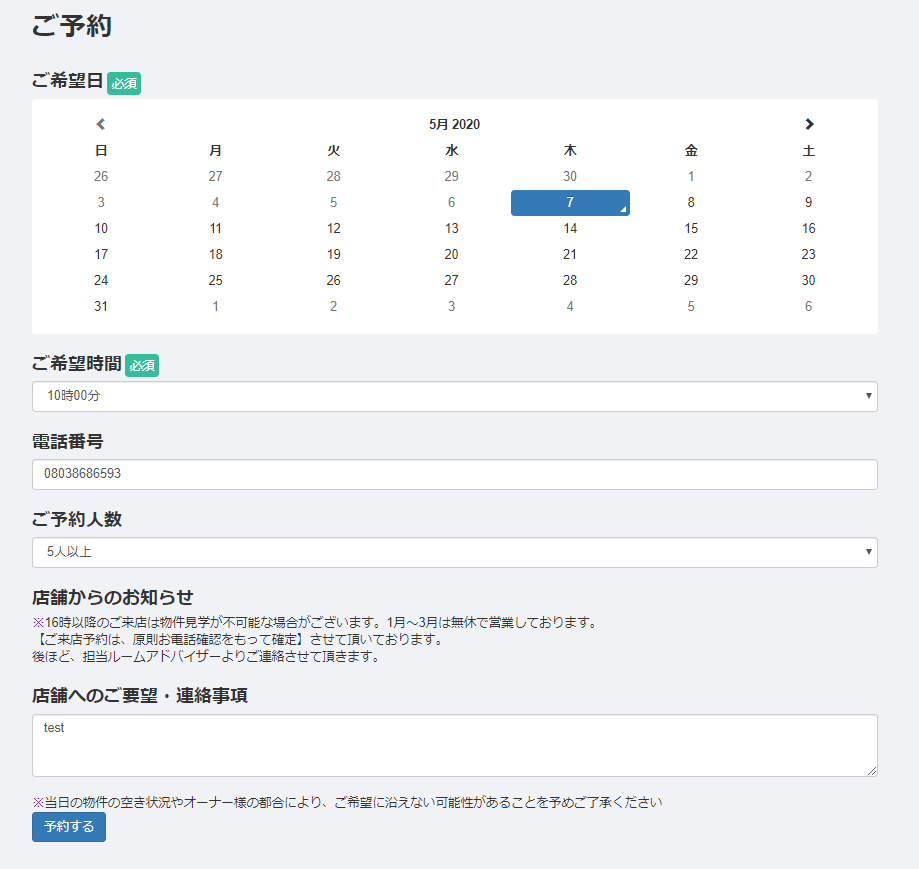Click the 必須 badge next to ご希望日
Viewport: 919px width, 869px height.
tap(124, 84)
